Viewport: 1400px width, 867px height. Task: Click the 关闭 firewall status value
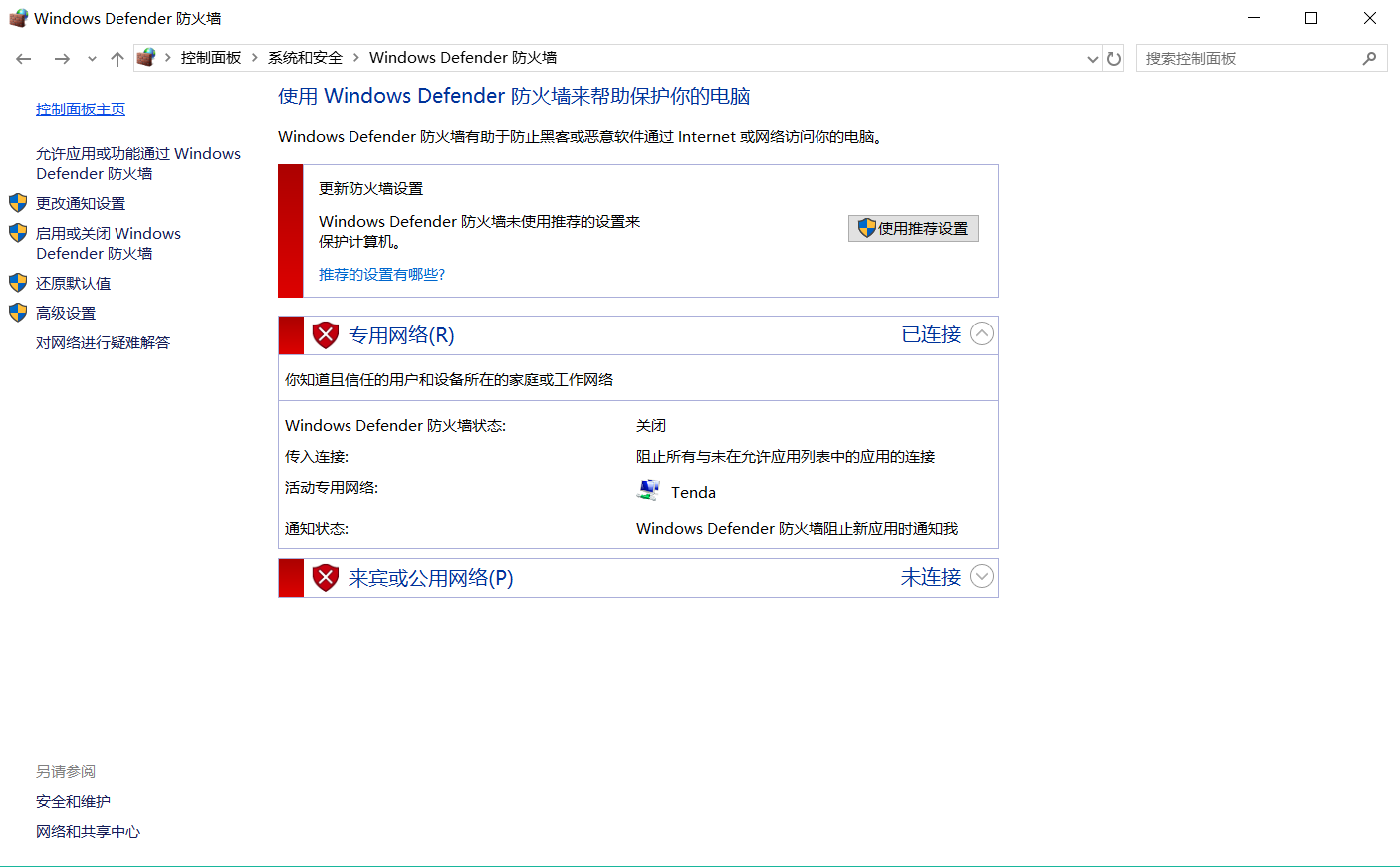pyautogui.click(x=651, y=426)
